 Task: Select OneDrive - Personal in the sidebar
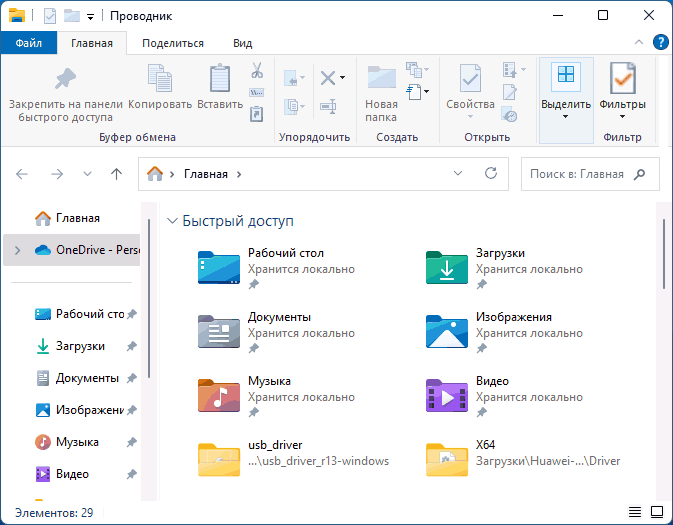(72, 250)
